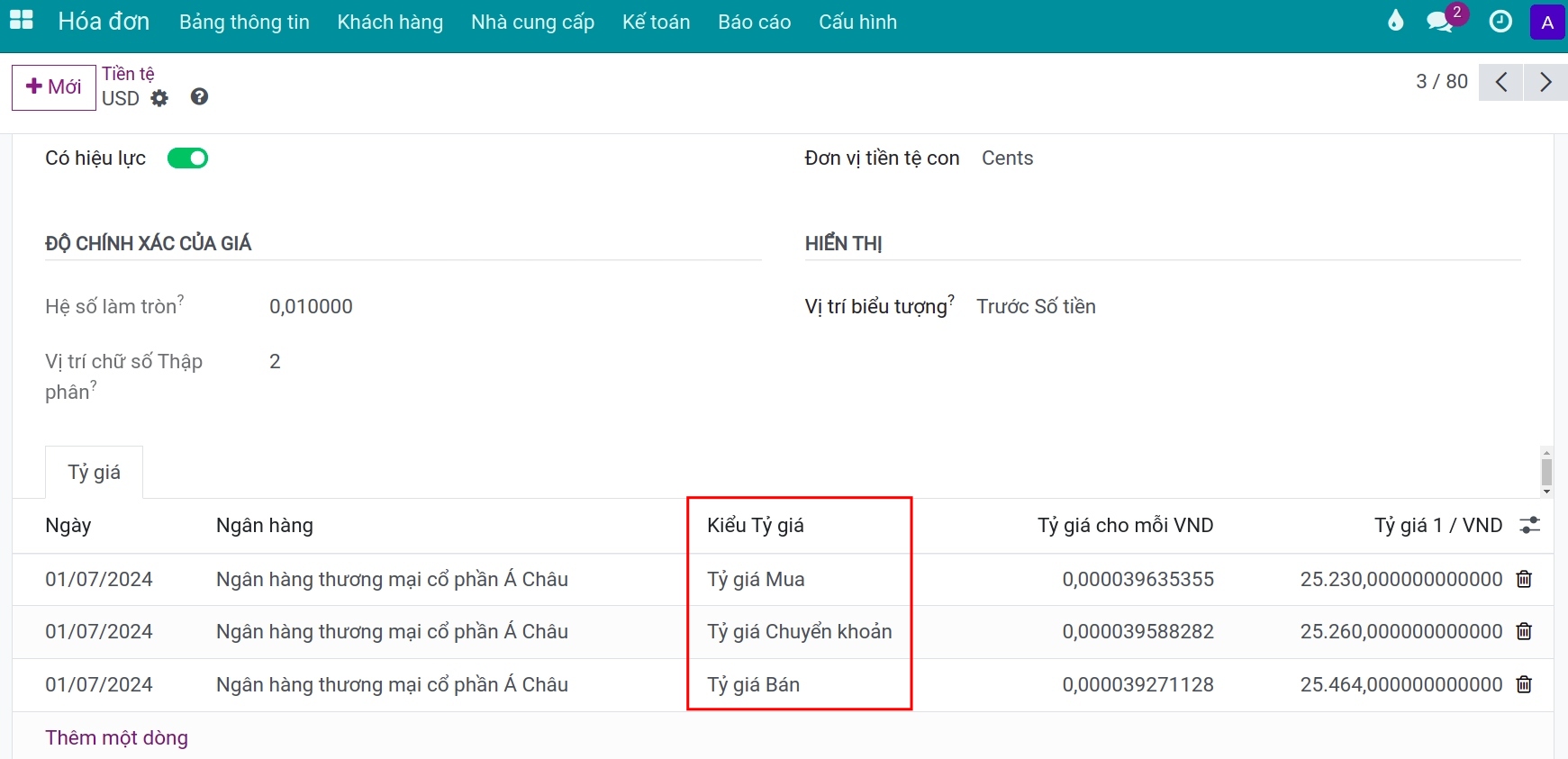Click the Tiền tệ breadcrumb link

click(x=128, y=74)
